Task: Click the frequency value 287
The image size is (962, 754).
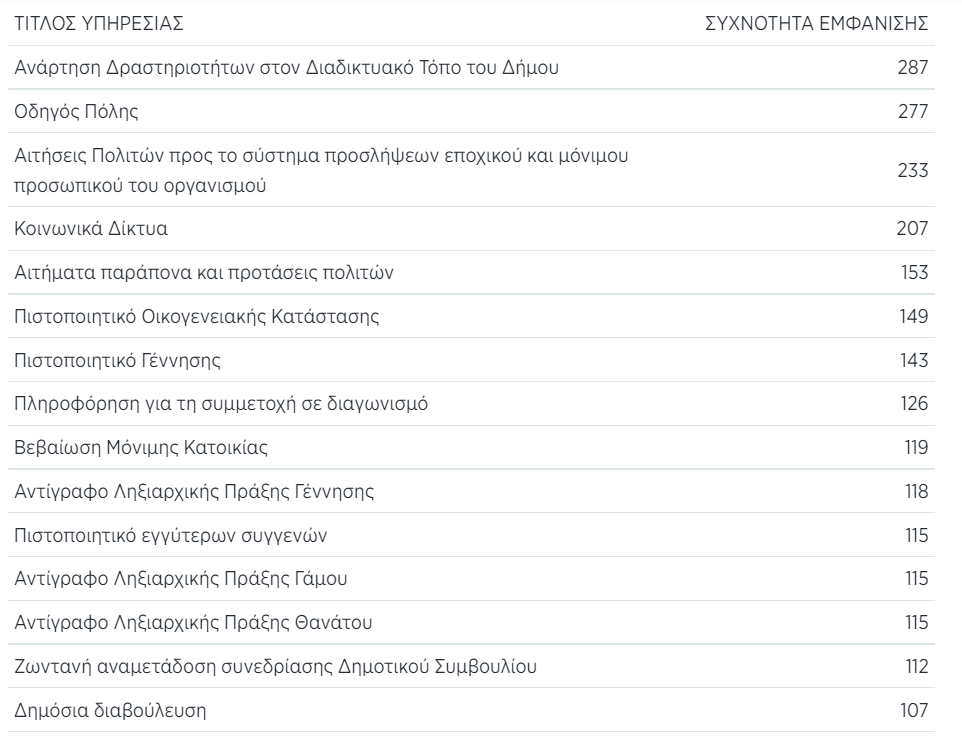Action: [x=913, y=68]
